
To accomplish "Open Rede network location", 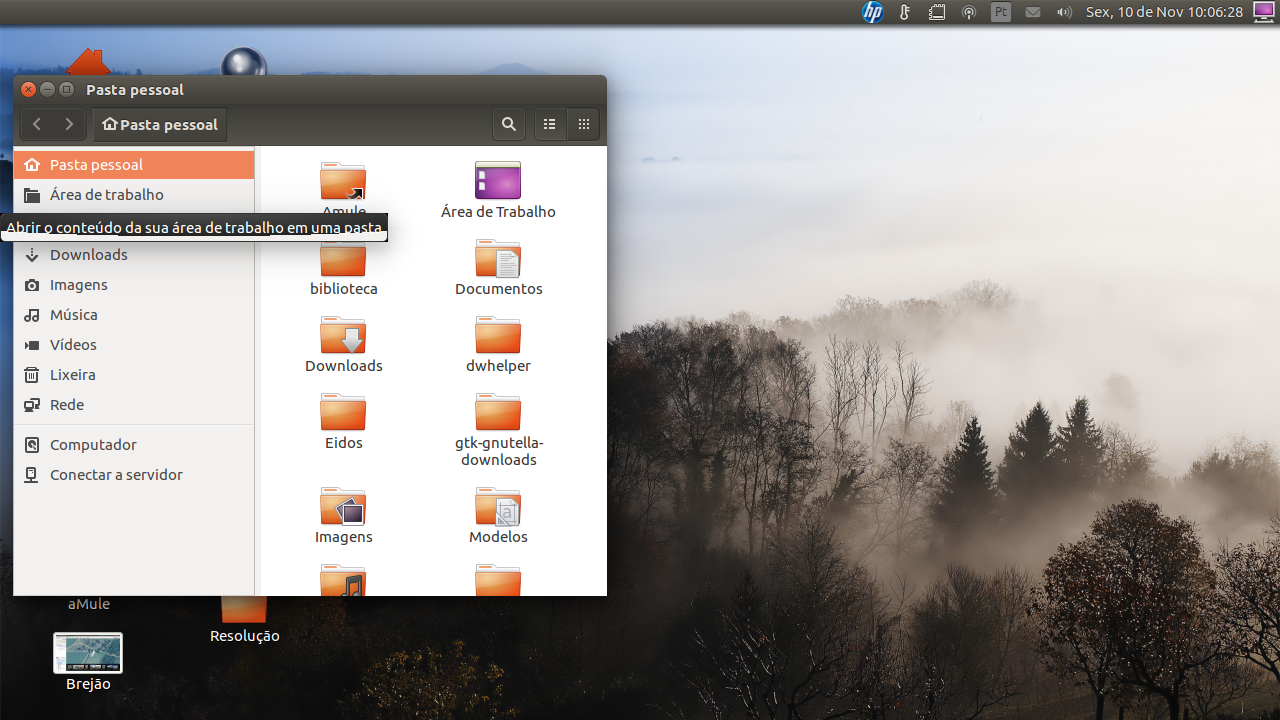I will point(134,405).
